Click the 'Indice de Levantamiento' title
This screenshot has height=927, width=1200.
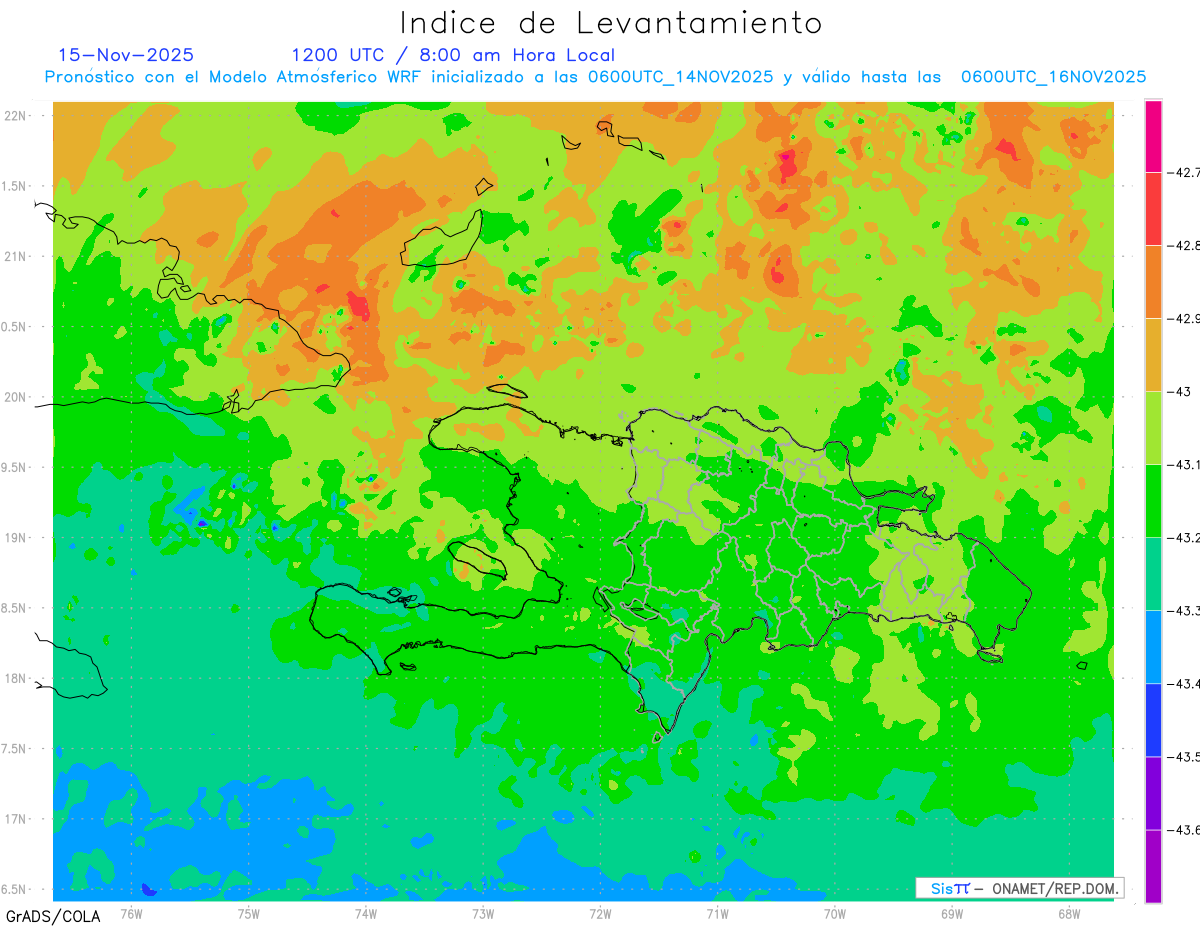pyautogui.click(x=611, y=23)
